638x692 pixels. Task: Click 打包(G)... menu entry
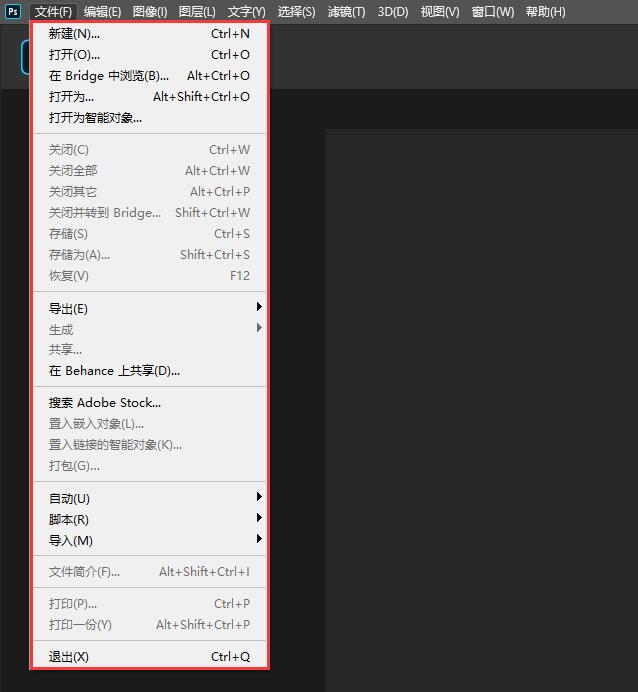pyautogui.click(x=150, y=466)
